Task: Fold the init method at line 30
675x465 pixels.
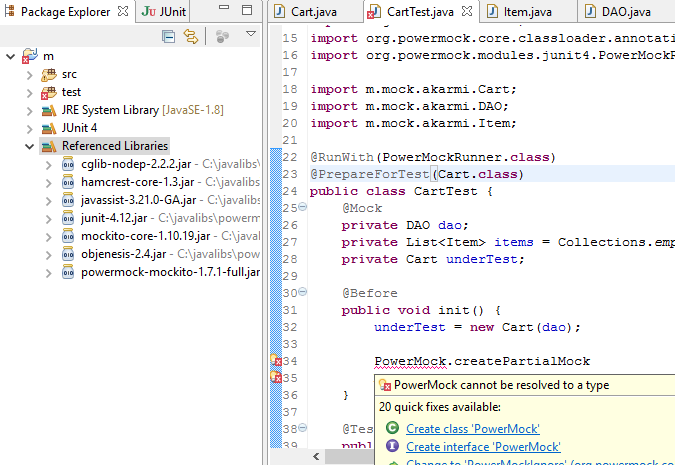Action: coord(303,291)
